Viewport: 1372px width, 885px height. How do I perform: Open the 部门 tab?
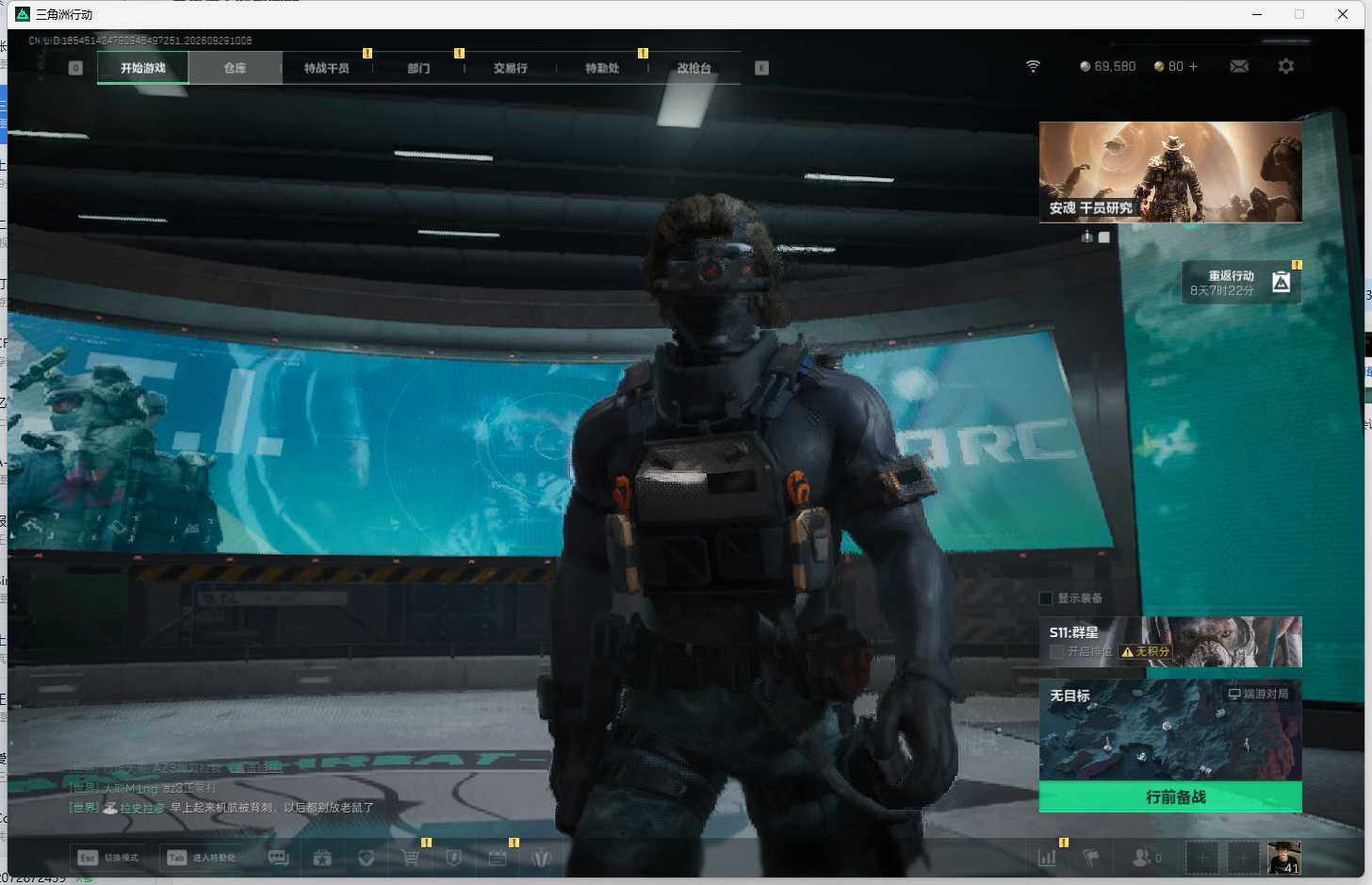click(x=418, y=68)
